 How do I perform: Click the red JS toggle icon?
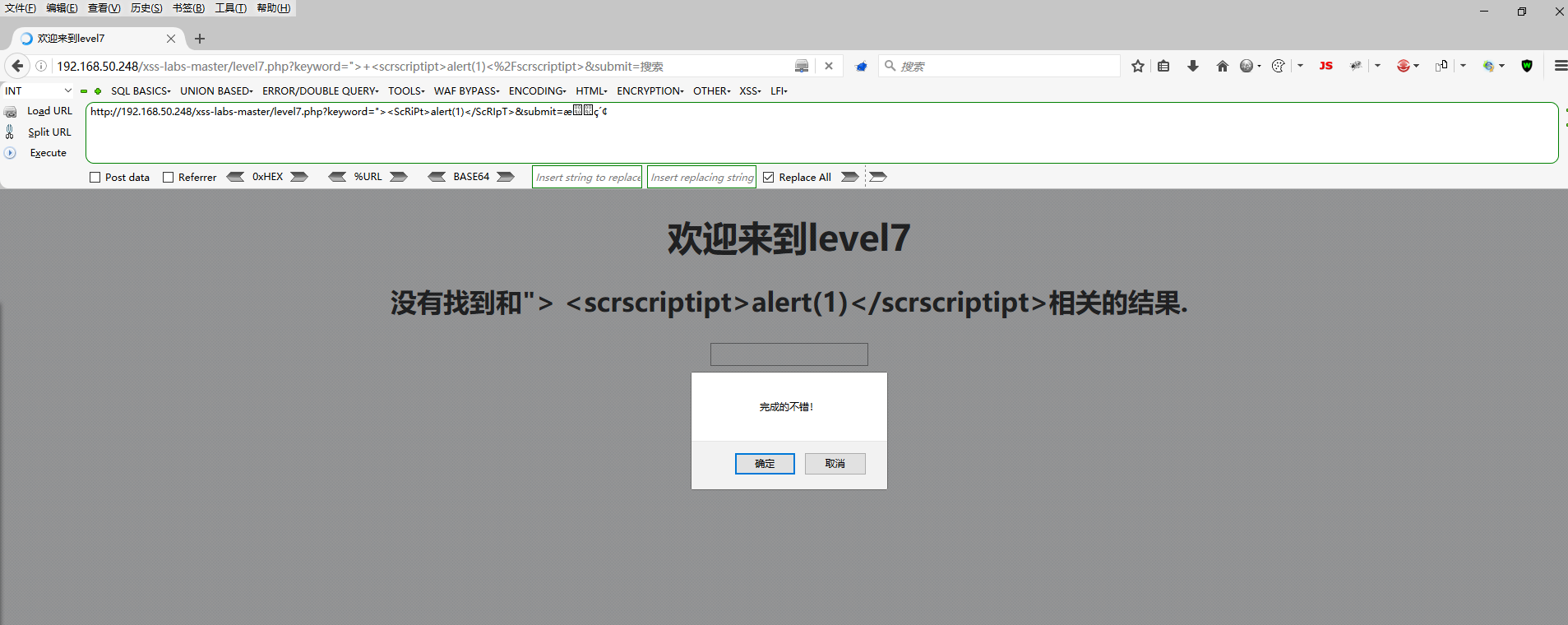pyautogui.click(x=1325, y=66)
